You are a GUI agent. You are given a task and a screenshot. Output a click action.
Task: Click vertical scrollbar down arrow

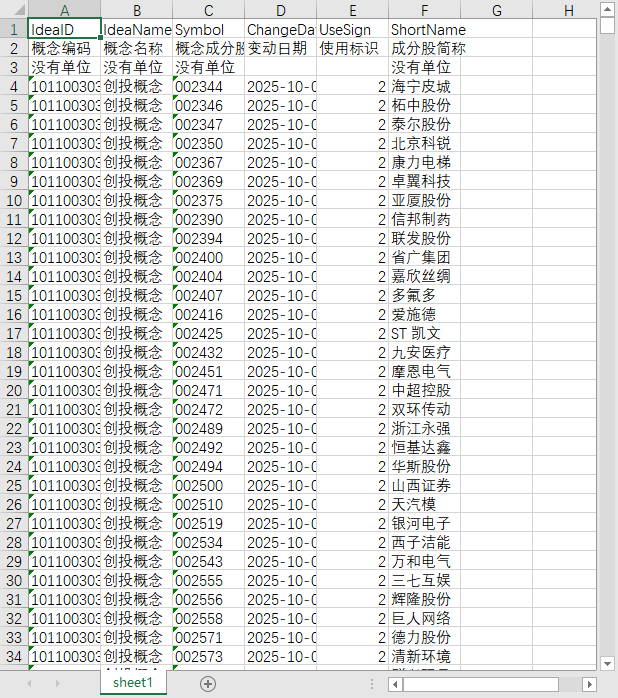click(x=607, y=663)
